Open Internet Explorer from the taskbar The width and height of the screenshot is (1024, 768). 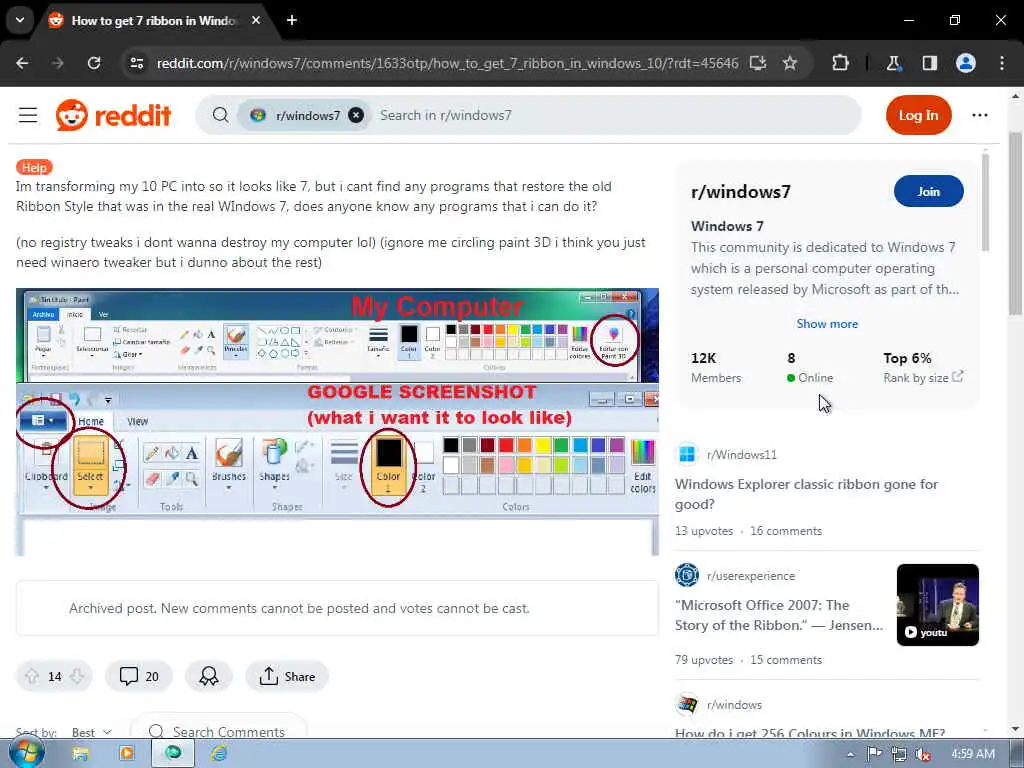pos(218,754)
